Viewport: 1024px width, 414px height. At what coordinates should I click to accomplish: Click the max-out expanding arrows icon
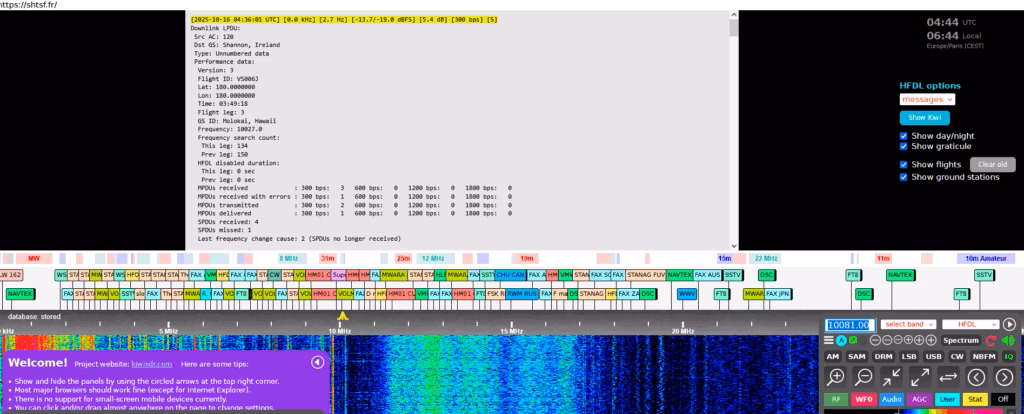[920, 377]
